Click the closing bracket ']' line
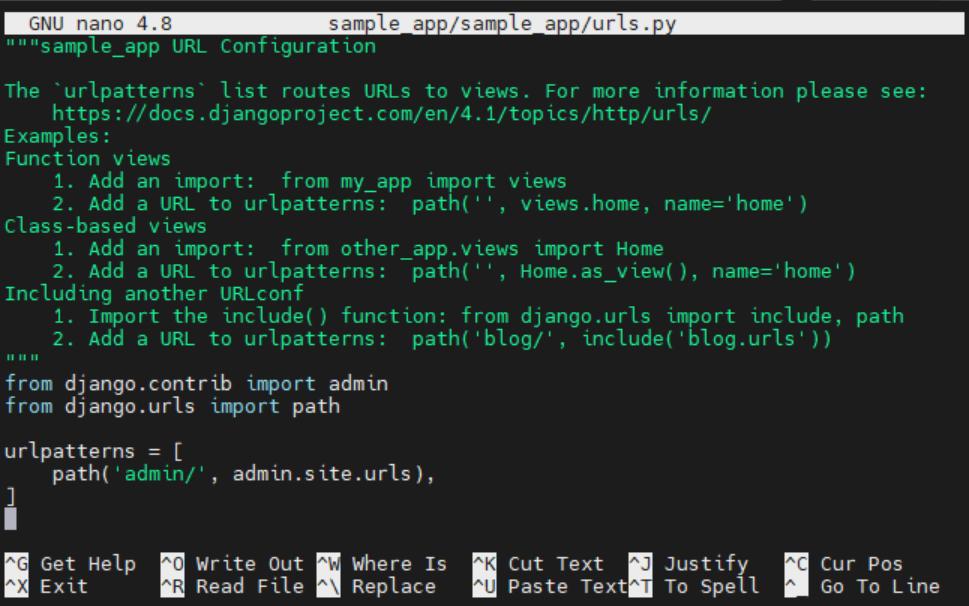 point(11,497)
